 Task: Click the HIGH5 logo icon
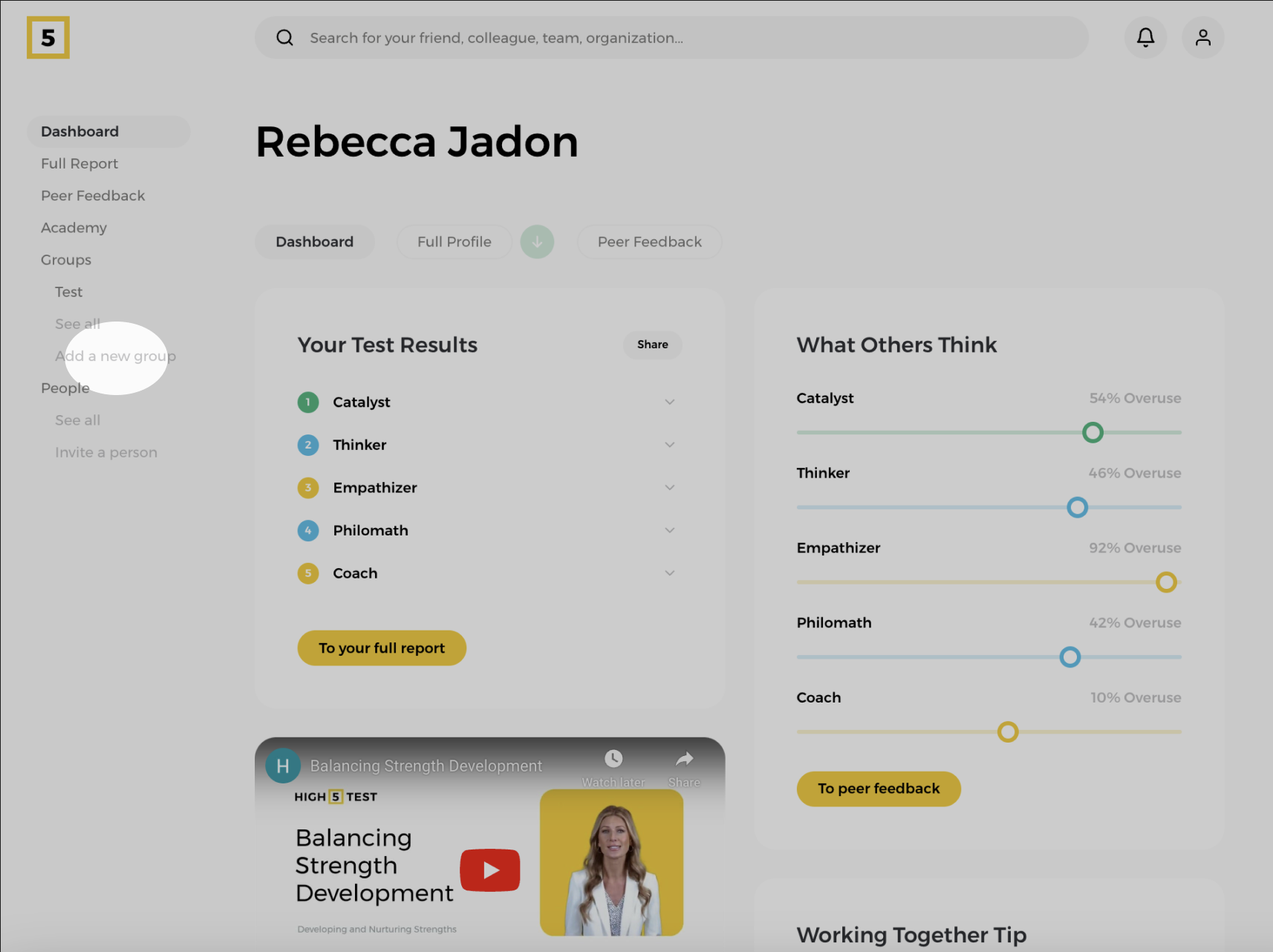pos(48,38)
